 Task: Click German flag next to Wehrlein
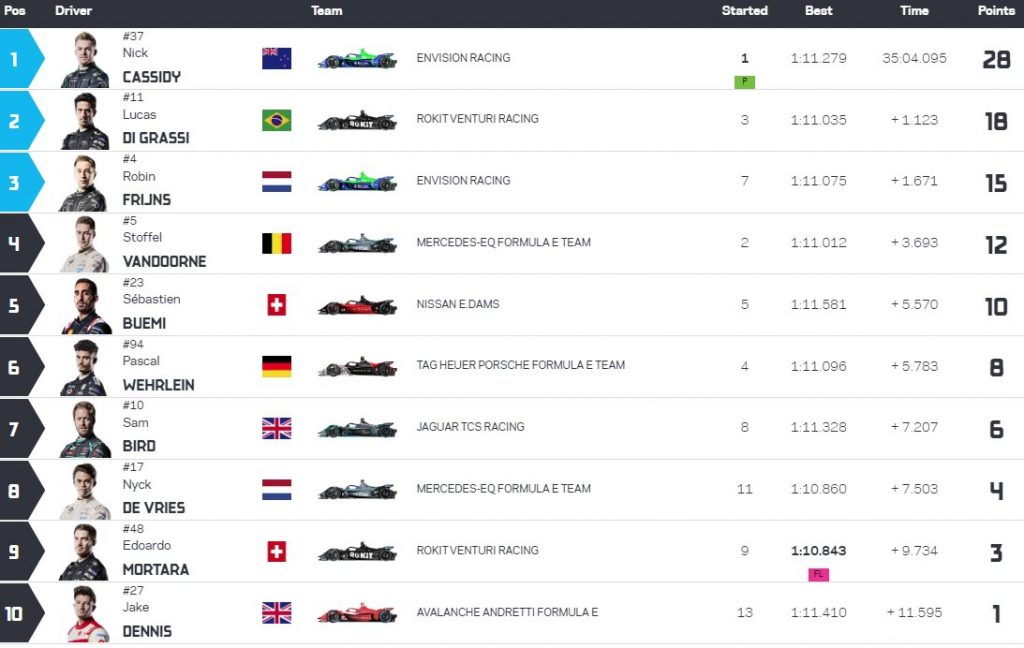point(276,366)
